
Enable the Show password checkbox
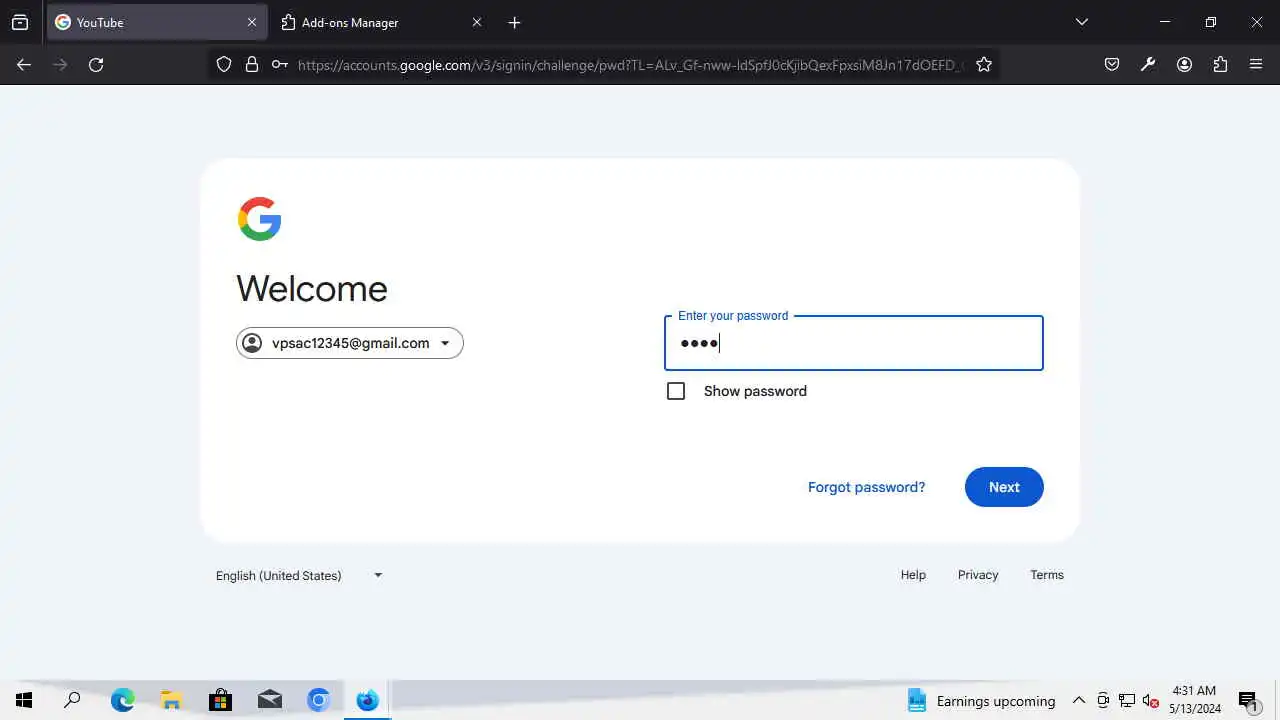click(x=676, y=391)
